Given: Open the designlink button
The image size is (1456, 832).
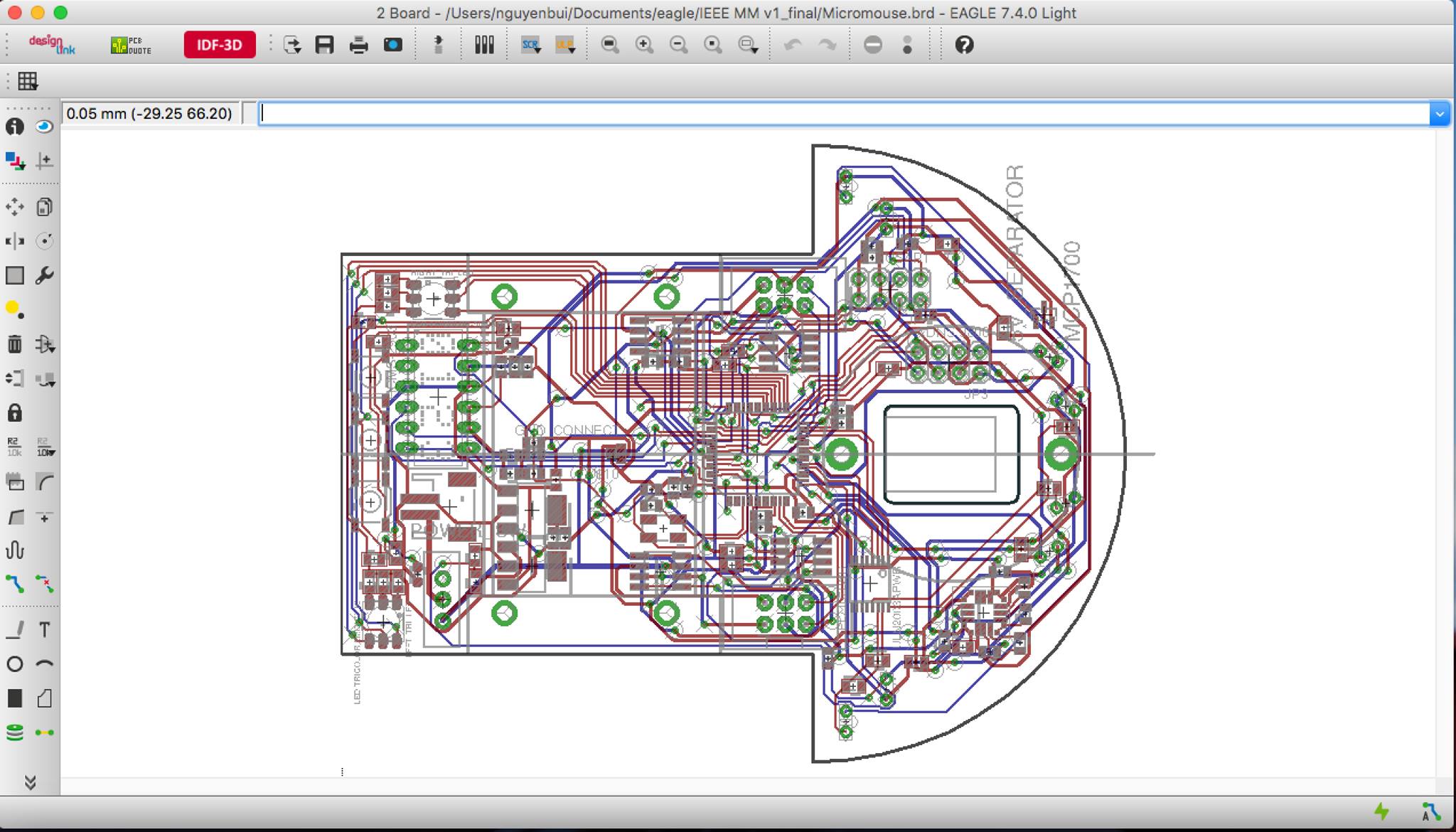Looking at the screenshot, I should point(51,45).
